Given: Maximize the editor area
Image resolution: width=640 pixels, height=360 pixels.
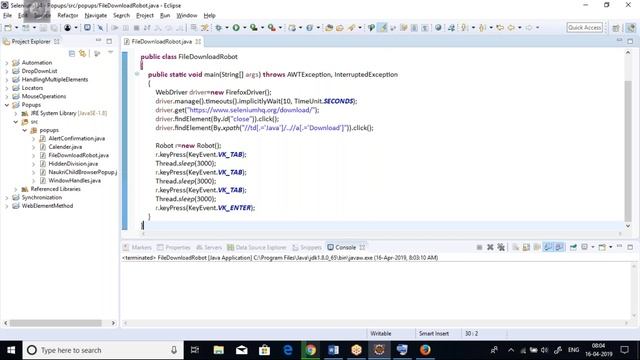Looking at the screenshot, I should point(630,41).
